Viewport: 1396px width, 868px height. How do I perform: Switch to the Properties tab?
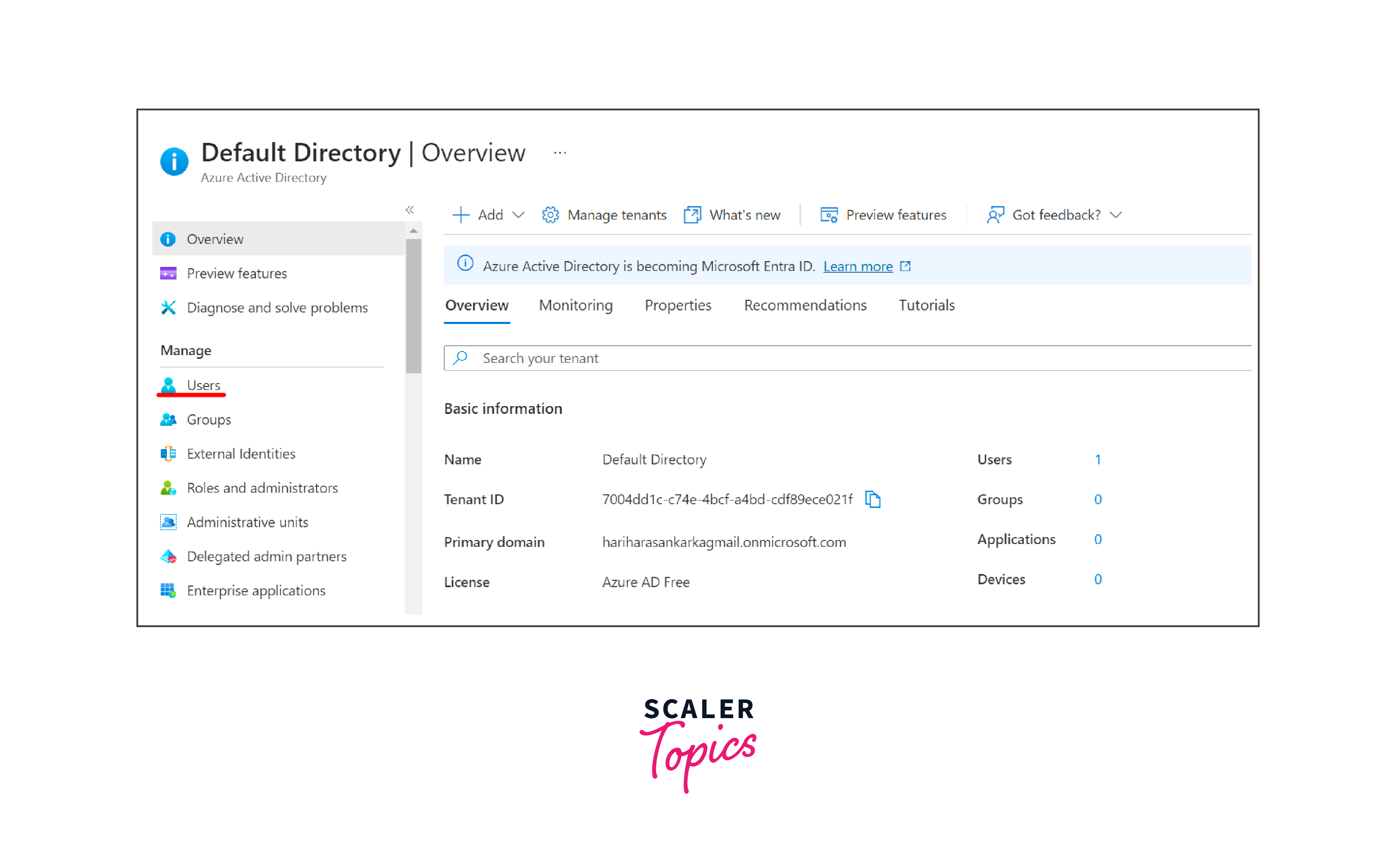pos(677,305)
